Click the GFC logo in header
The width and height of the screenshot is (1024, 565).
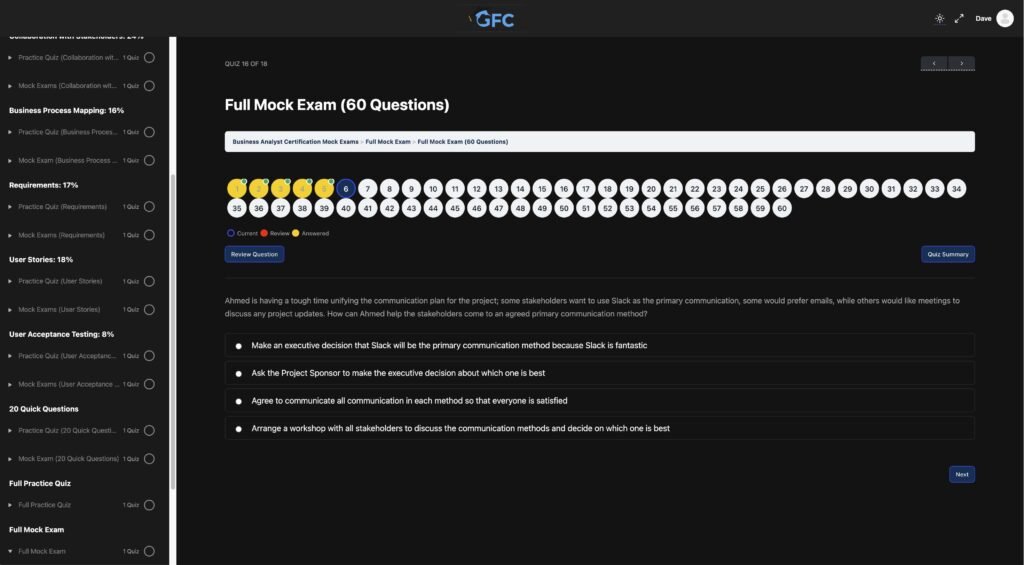[x=494, y=19]
